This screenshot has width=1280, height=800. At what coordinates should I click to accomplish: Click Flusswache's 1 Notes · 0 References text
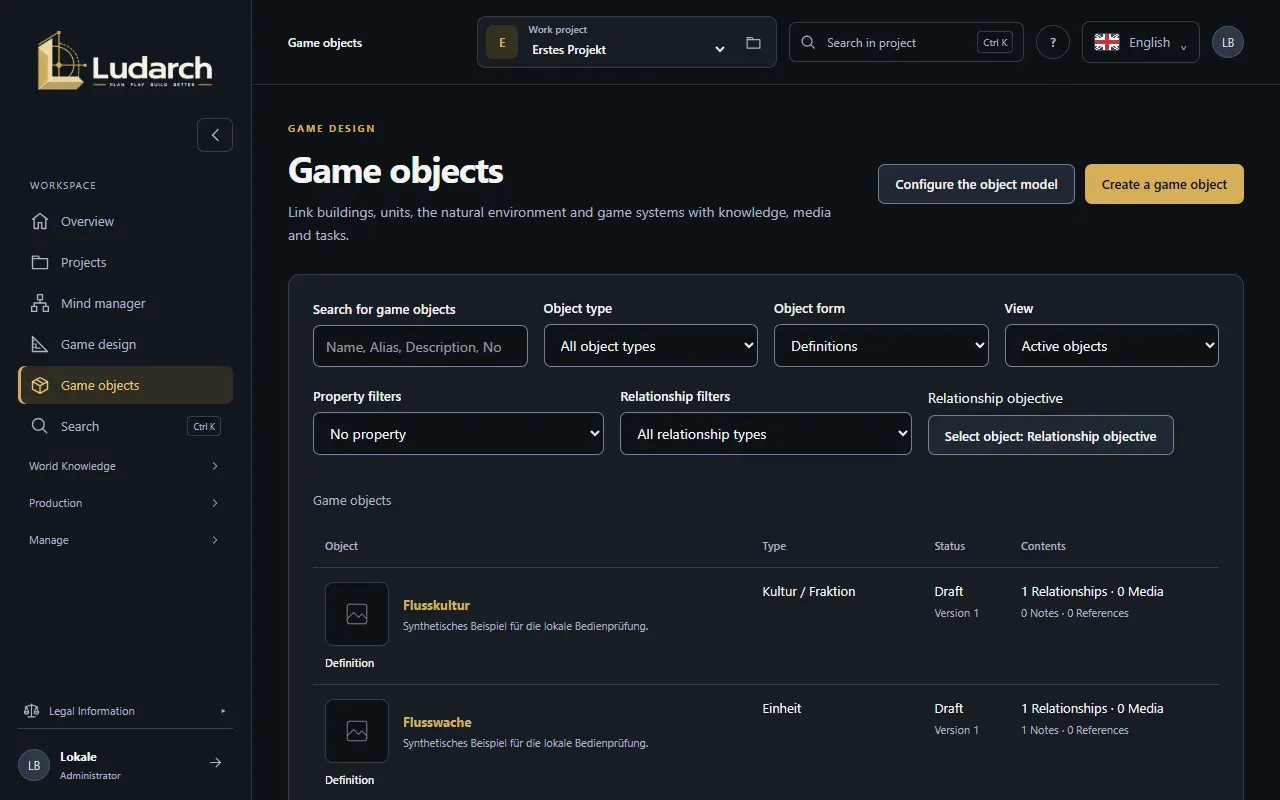coord(1075,730)
